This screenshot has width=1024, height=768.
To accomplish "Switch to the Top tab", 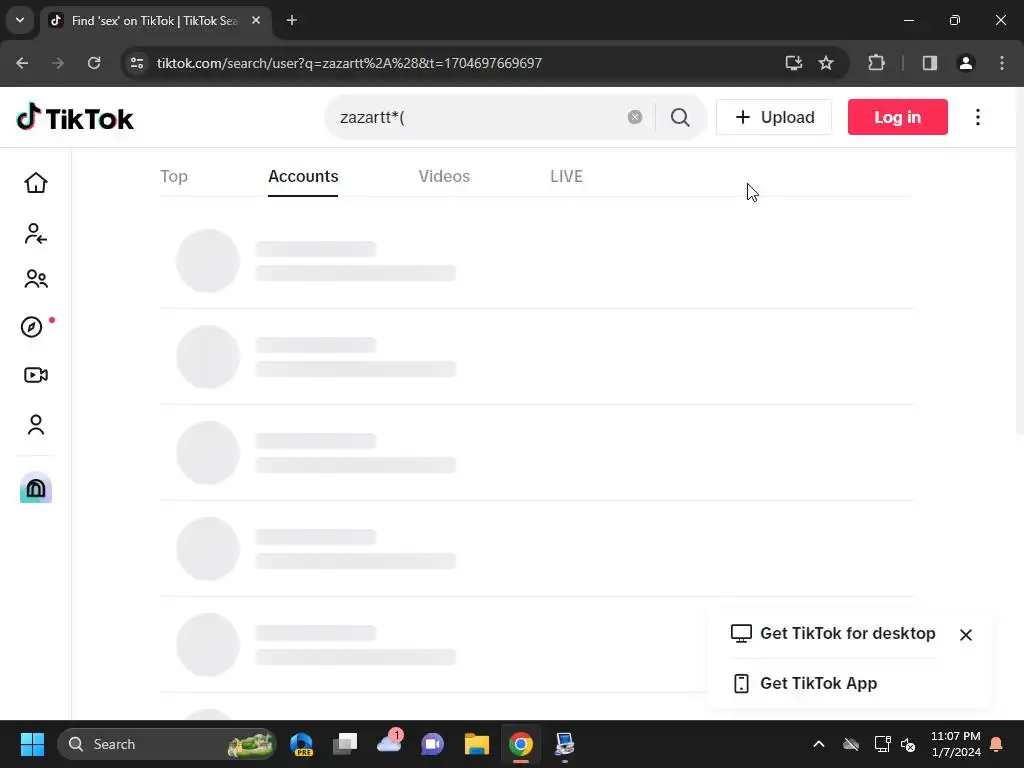I will (174, 176).
